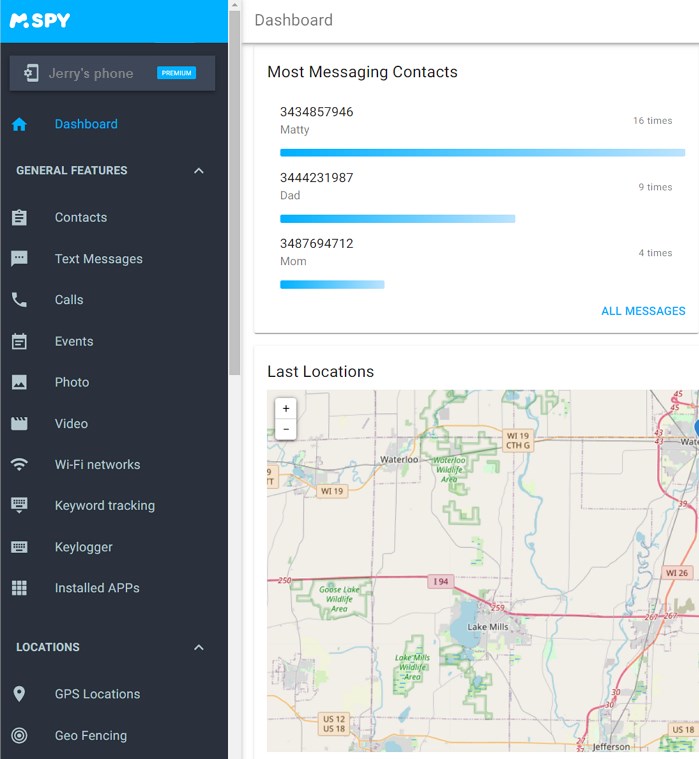Zoom out on the Last Locations map
Image resolution: width=699 pixels, height=759 pixels.
point(286,429)
